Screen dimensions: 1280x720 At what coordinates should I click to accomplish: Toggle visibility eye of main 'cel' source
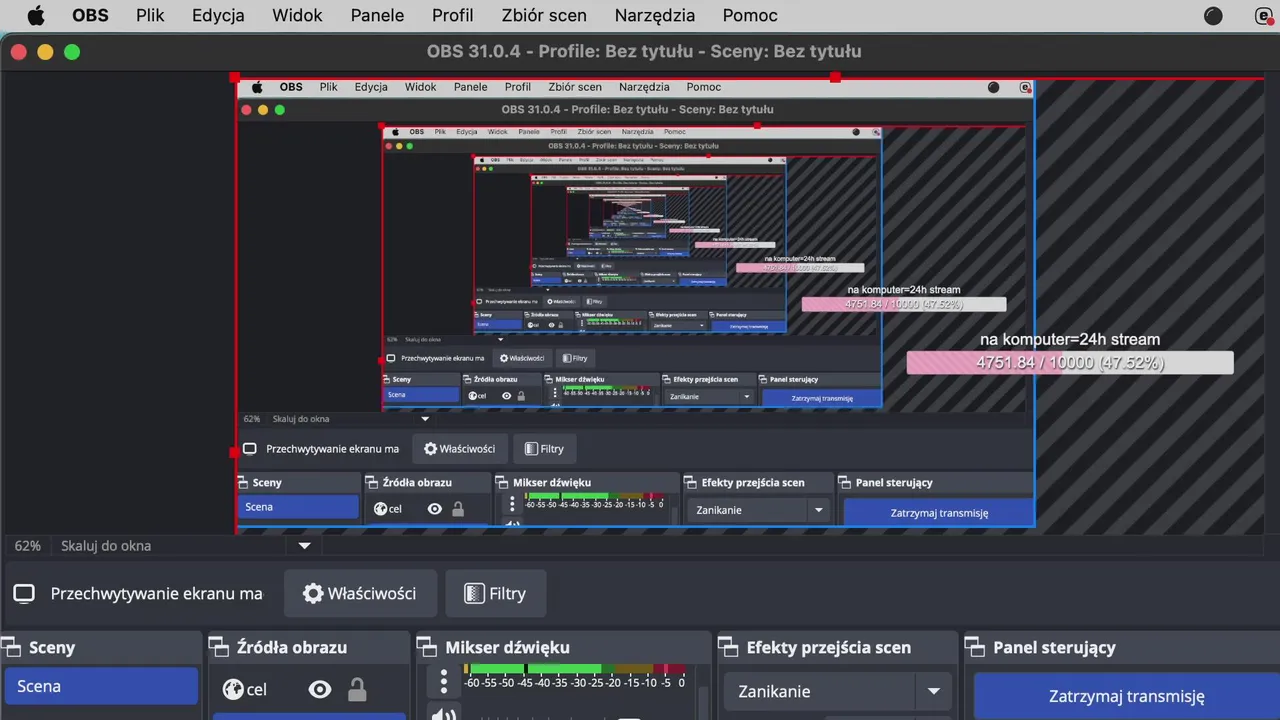click(x=320, y=689)
